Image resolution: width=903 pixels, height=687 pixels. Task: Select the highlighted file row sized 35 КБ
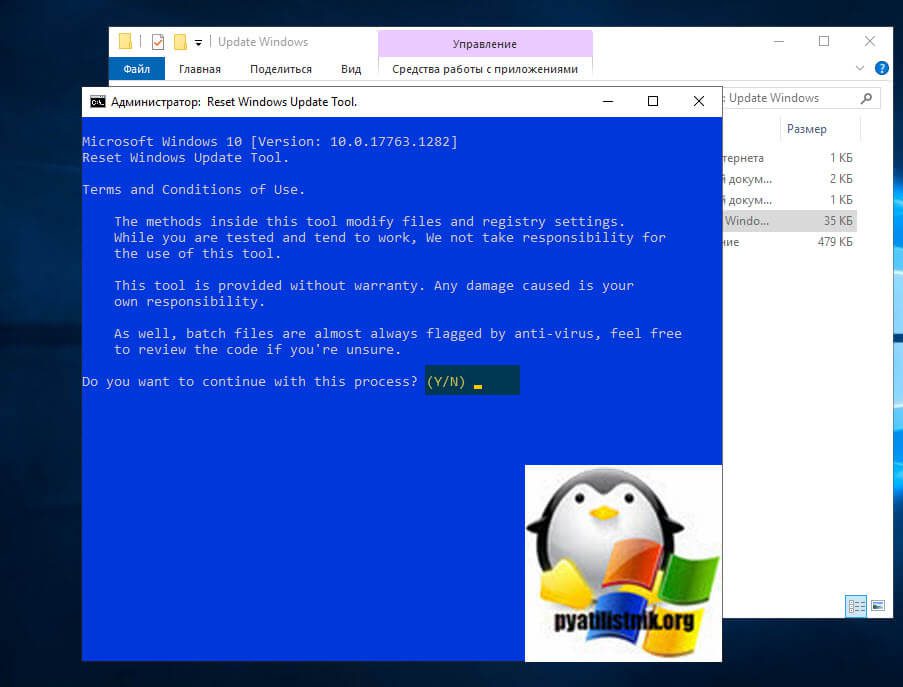(x=789, y=221)
